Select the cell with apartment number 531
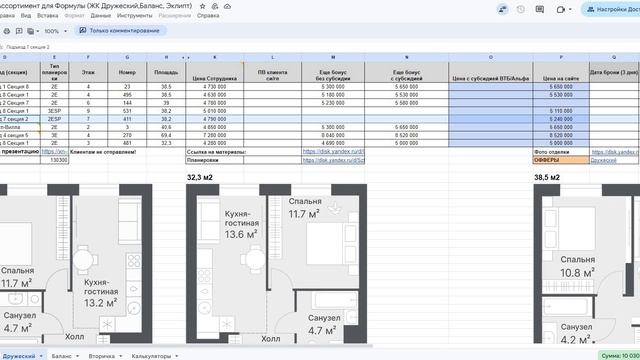 (127, 111)
